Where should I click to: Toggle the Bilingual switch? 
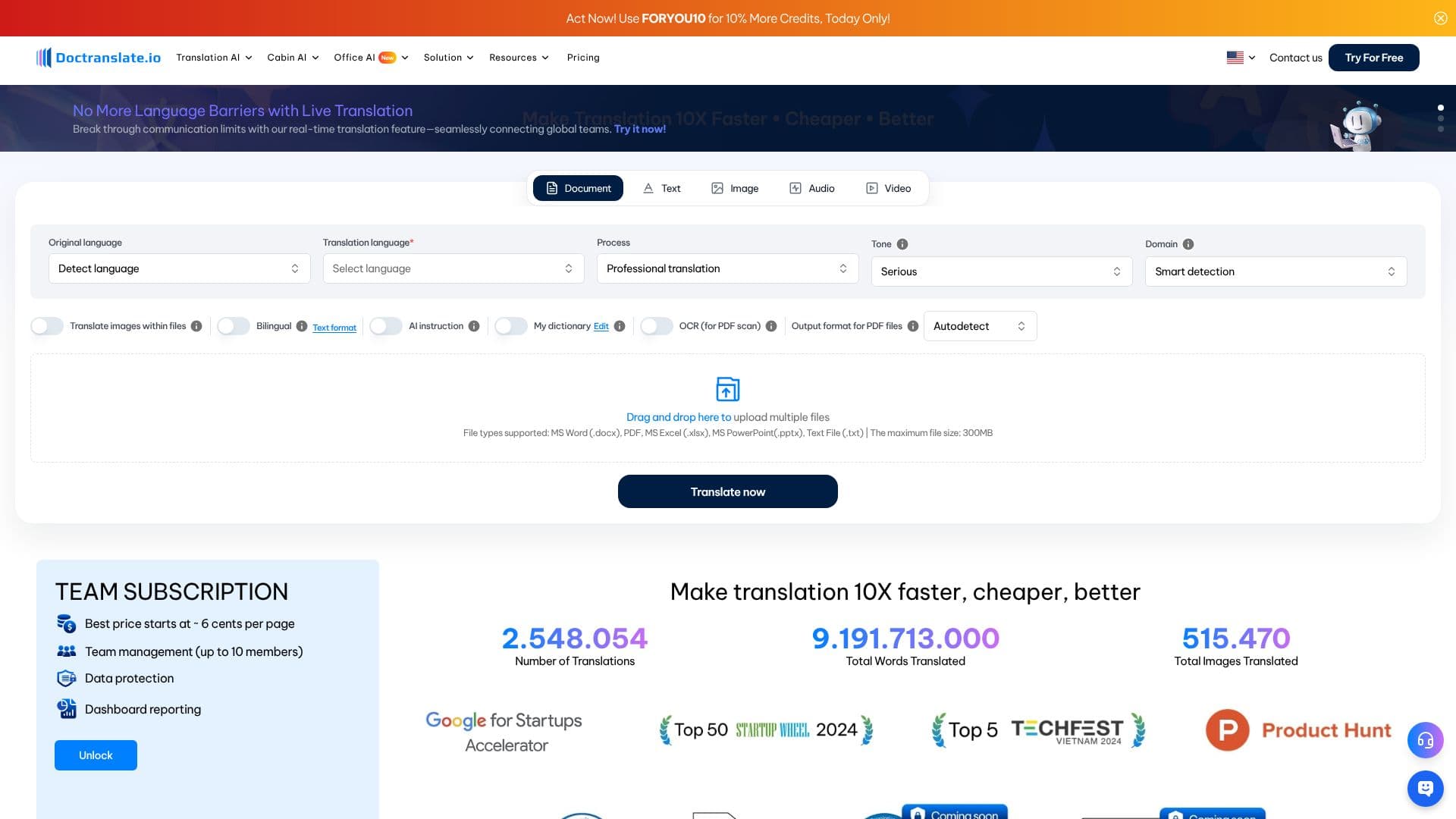(234, 326)
